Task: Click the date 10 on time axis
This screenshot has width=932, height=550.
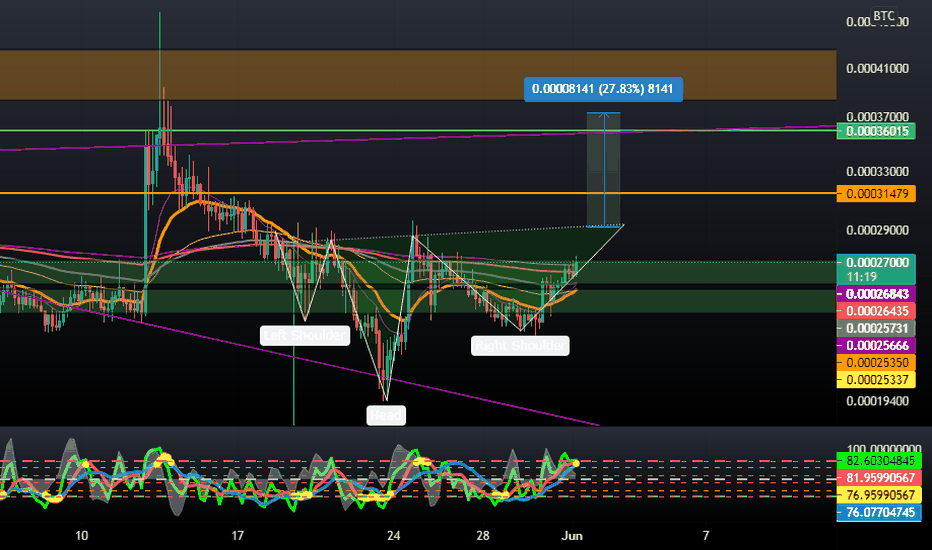Action: [81, 536]
